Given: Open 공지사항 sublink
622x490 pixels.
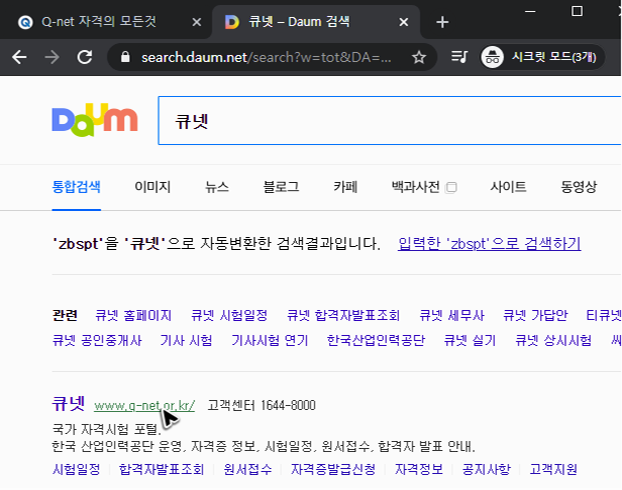Looking at the screenshot, I should (x=486, y=470).
